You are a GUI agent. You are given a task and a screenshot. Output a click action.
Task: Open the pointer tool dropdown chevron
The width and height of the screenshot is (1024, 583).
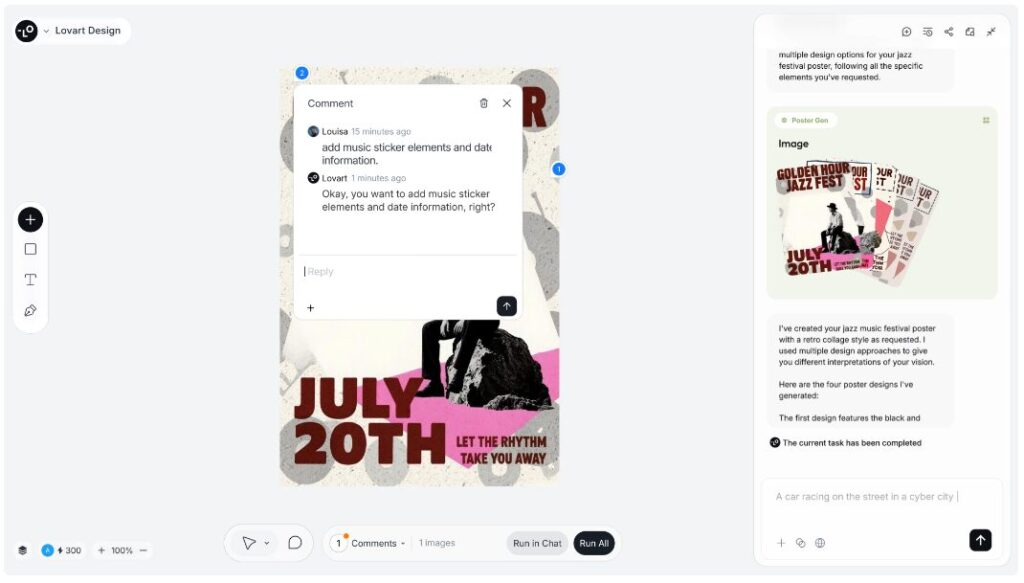(x=267, y=543)
